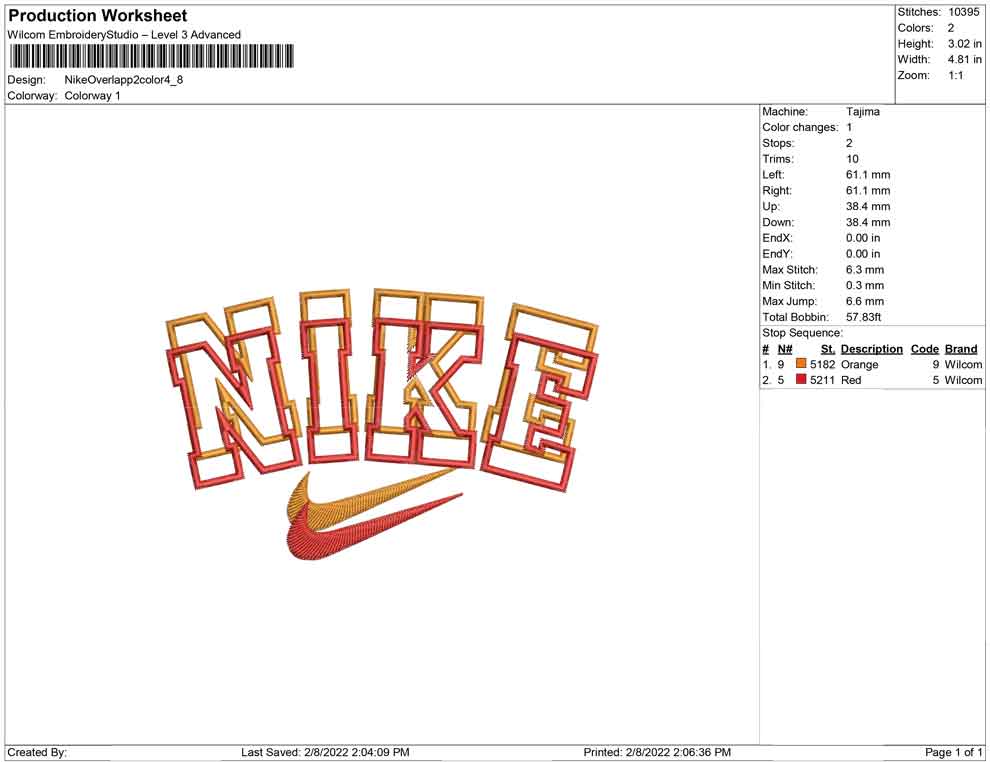Click the 'Stop Sequence:' heading

point(802,333)
